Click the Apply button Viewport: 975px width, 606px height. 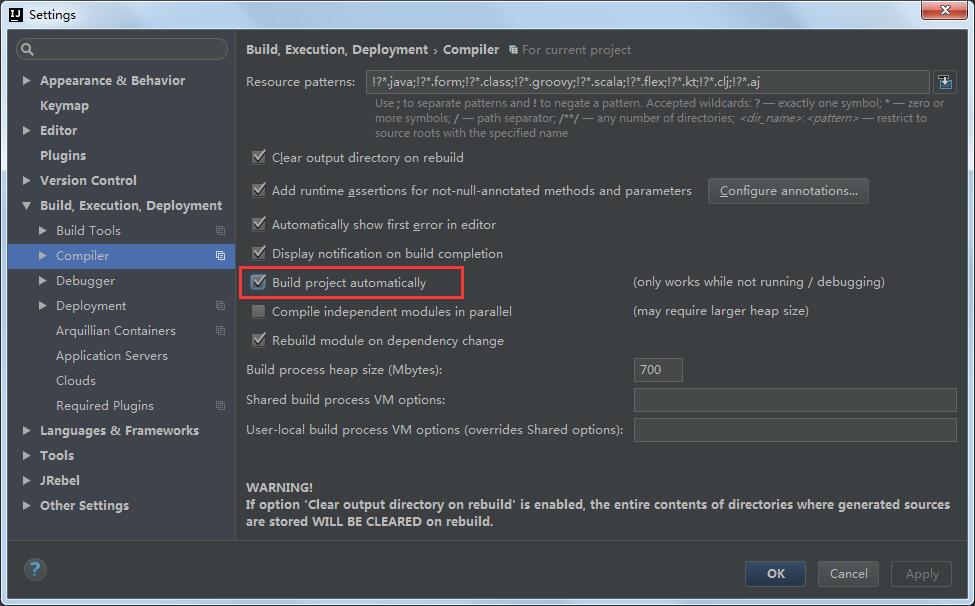click(920, 574)
